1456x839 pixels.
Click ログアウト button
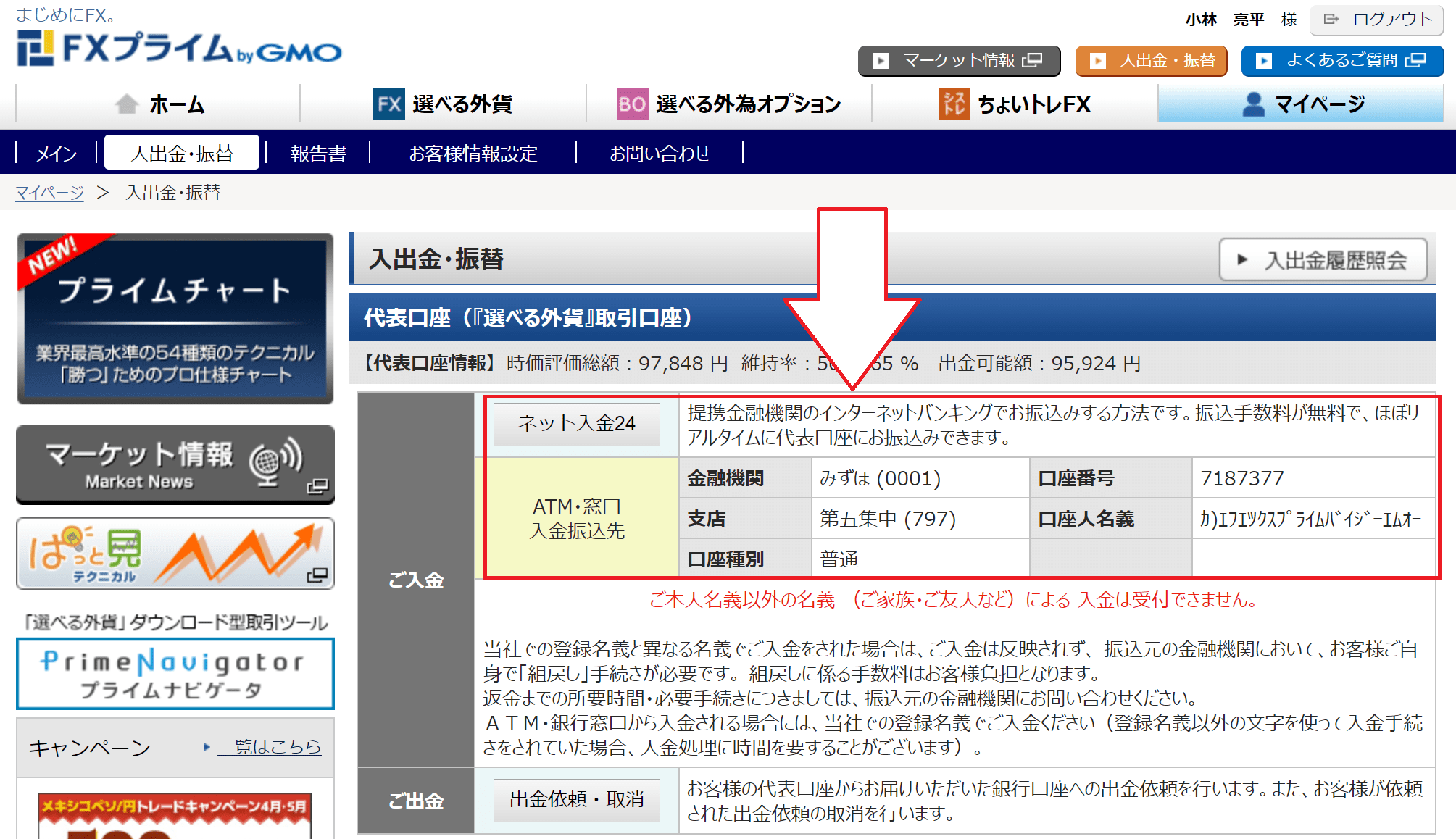click(1377, 20)
